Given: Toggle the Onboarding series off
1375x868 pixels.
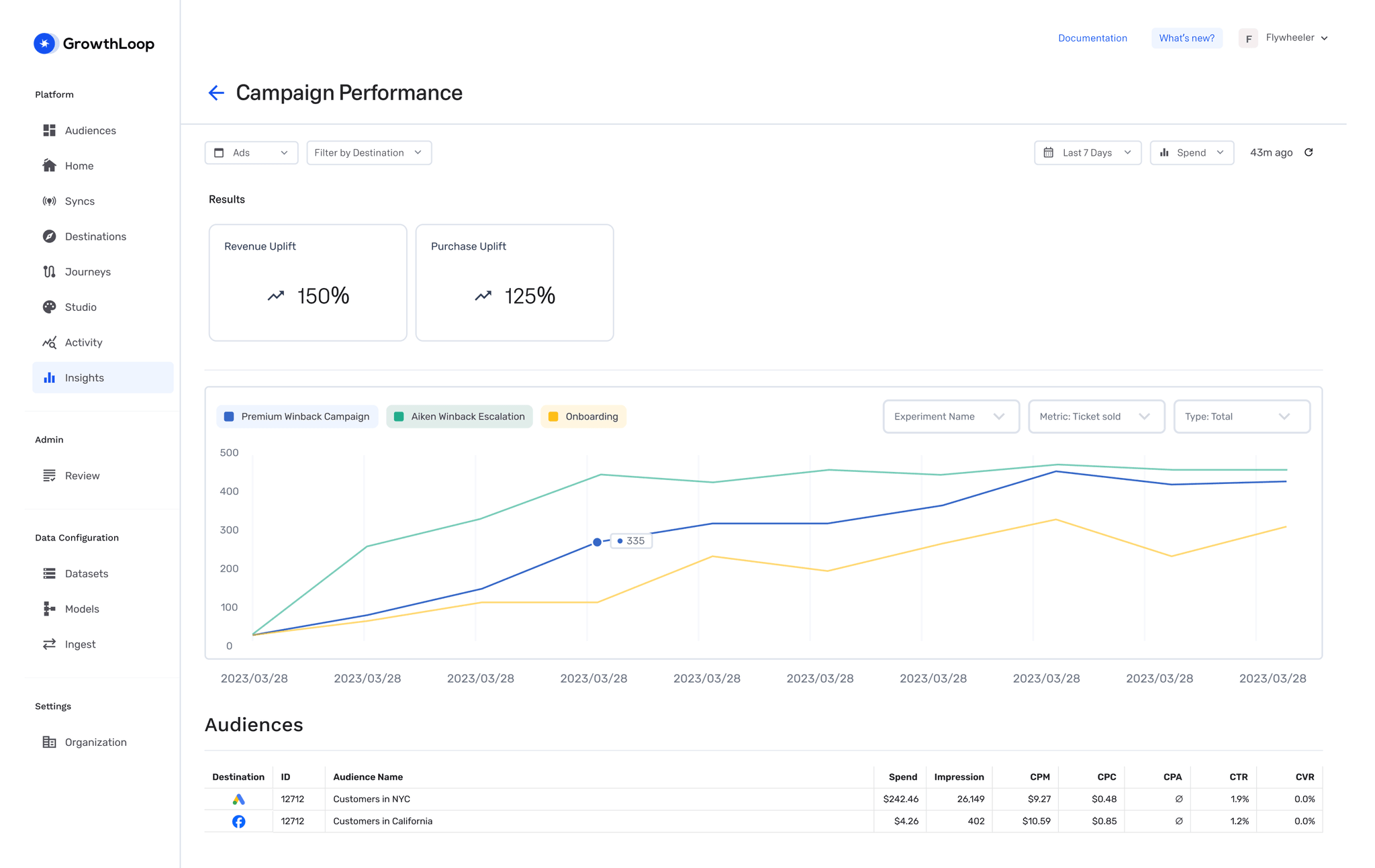Looking at the screenshot, I should tap(583, 416).
